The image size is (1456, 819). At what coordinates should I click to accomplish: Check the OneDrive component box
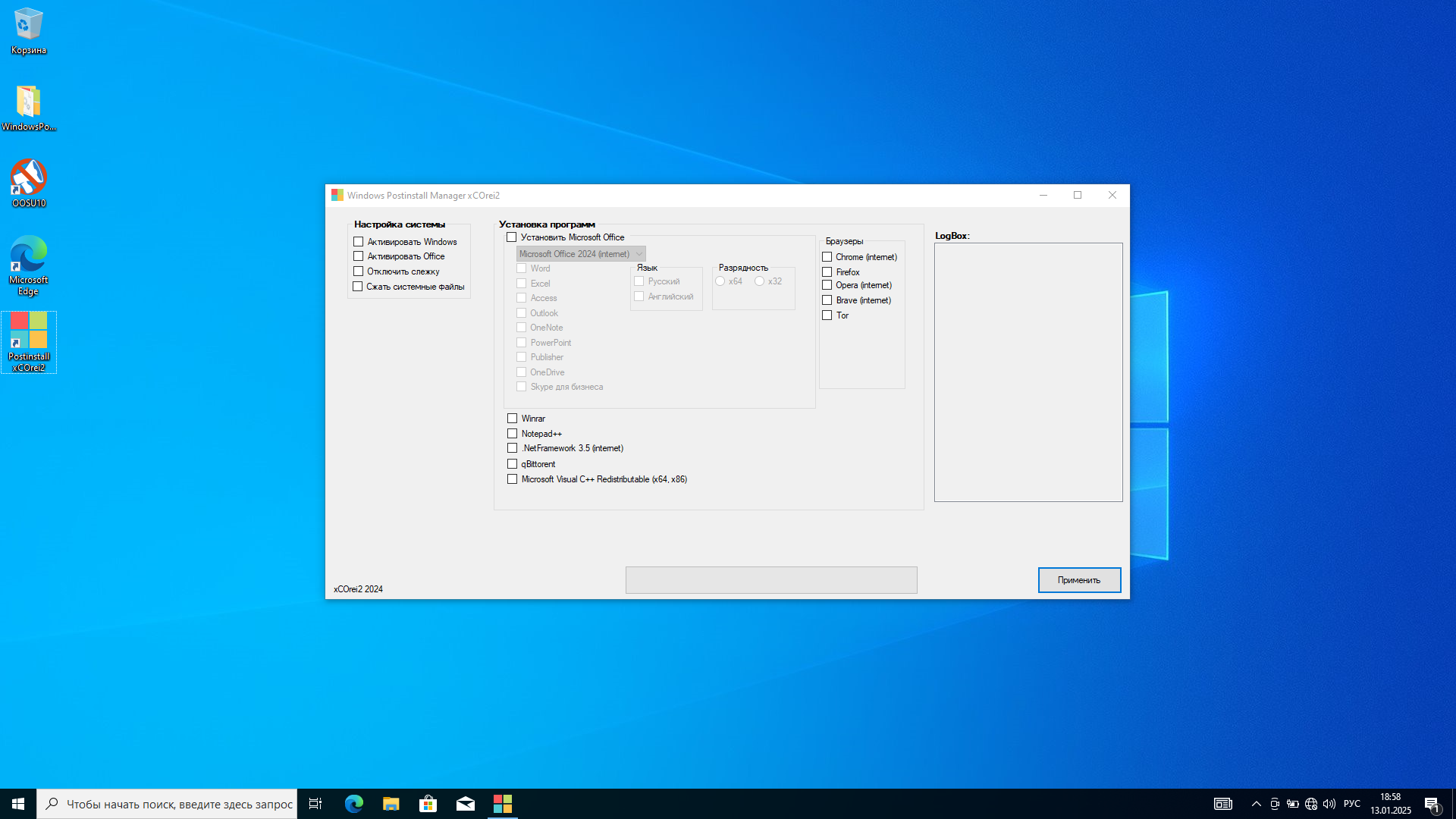click(x=522, y=372)
